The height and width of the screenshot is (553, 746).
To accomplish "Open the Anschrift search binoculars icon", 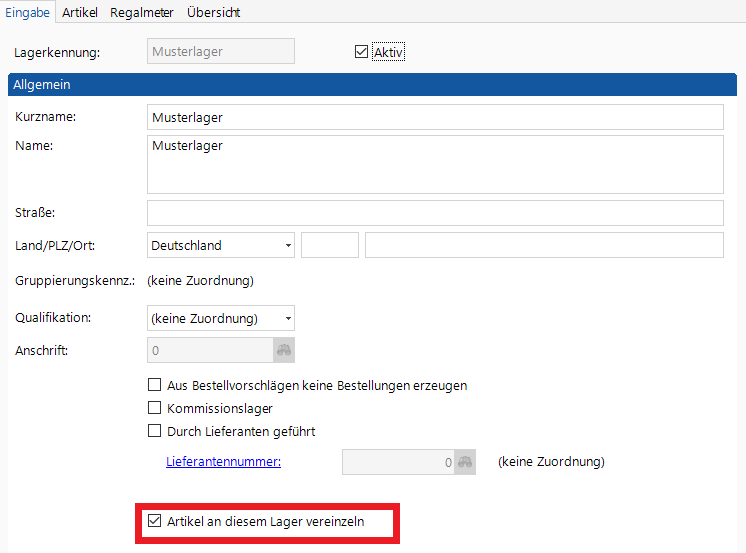I will coord(283,351).
